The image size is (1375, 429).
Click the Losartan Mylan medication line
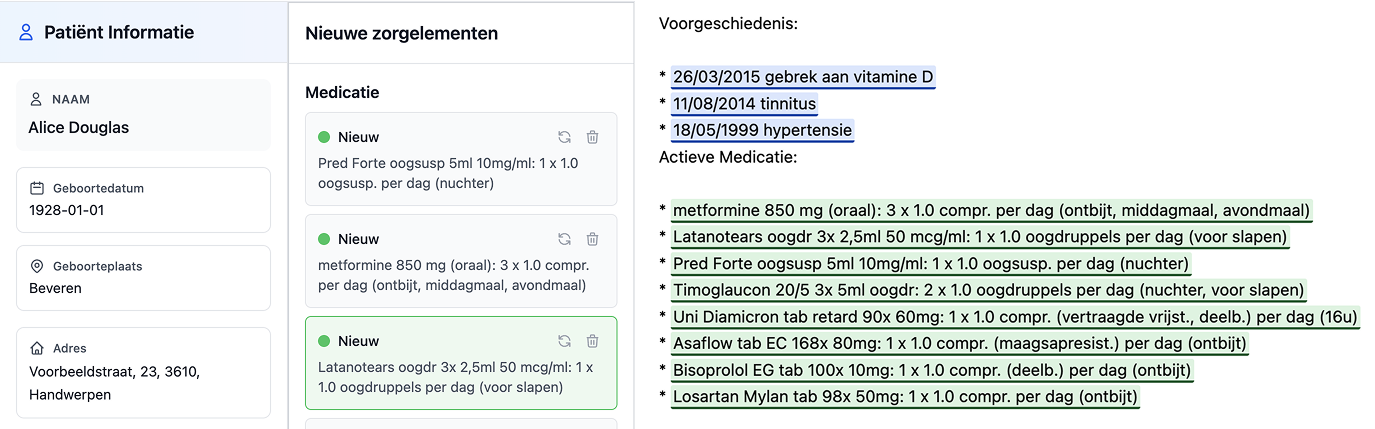[905, 397]
